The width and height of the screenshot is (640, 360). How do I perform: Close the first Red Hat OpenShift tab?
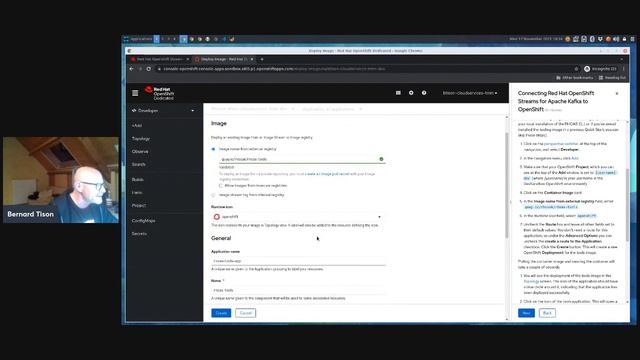coord(188,59)
